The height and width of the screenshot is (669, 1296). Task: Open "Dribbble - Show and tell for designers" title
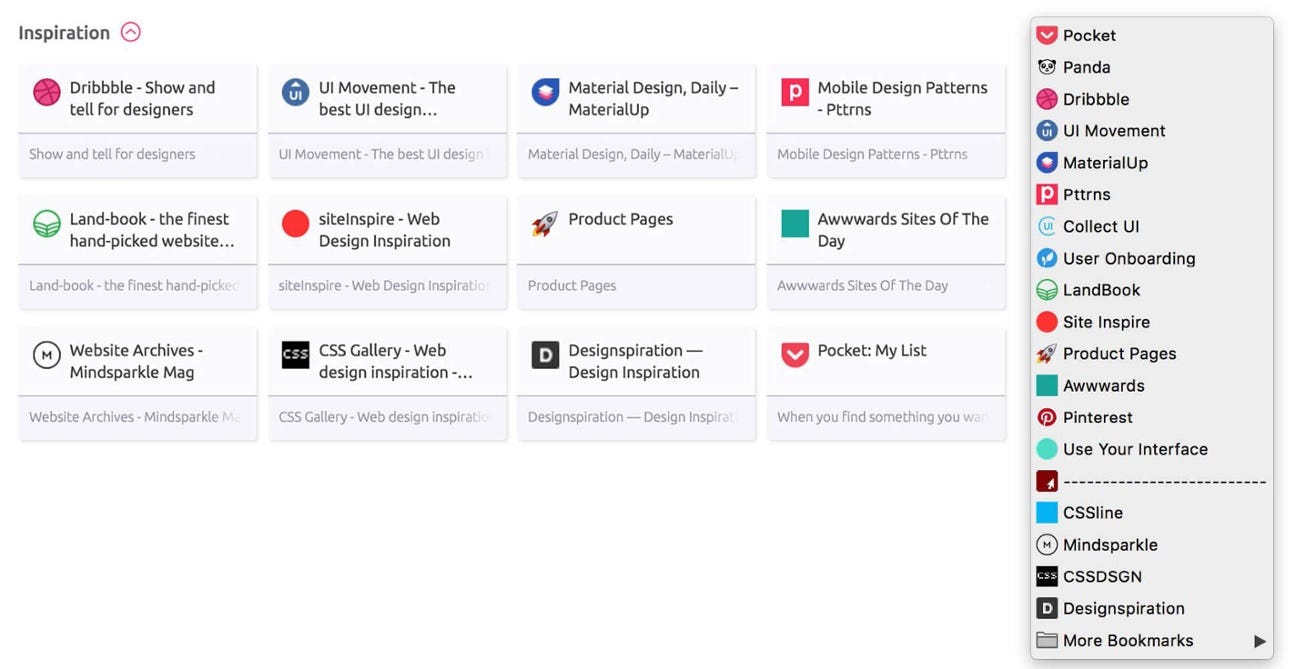click(x=142, y=99)
